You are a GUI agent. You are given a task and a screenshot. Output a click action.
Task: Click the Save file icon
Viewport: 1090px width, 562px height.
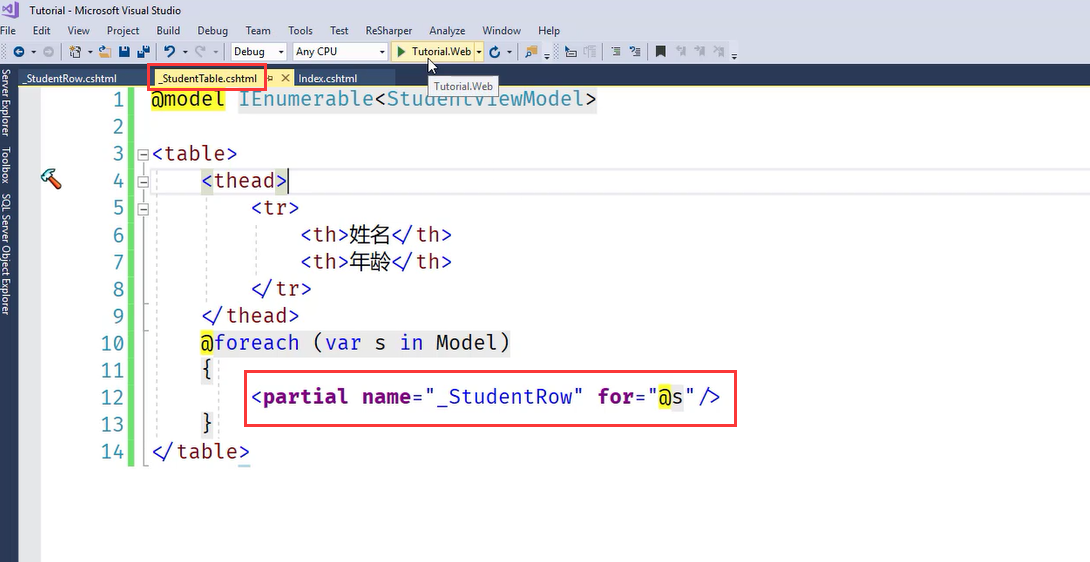click(x=124, y=51)
